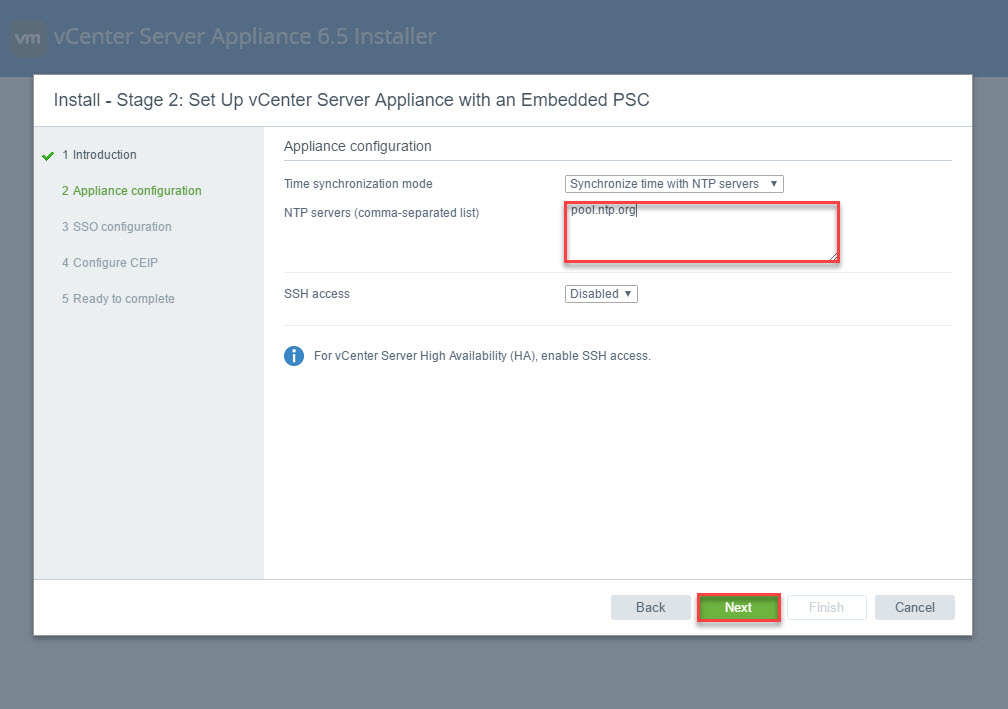This screenshot has height=709, width=1008.
Task: Click the vCenter Server Appliance 6.5 Installer title
Action: (245, 37)
